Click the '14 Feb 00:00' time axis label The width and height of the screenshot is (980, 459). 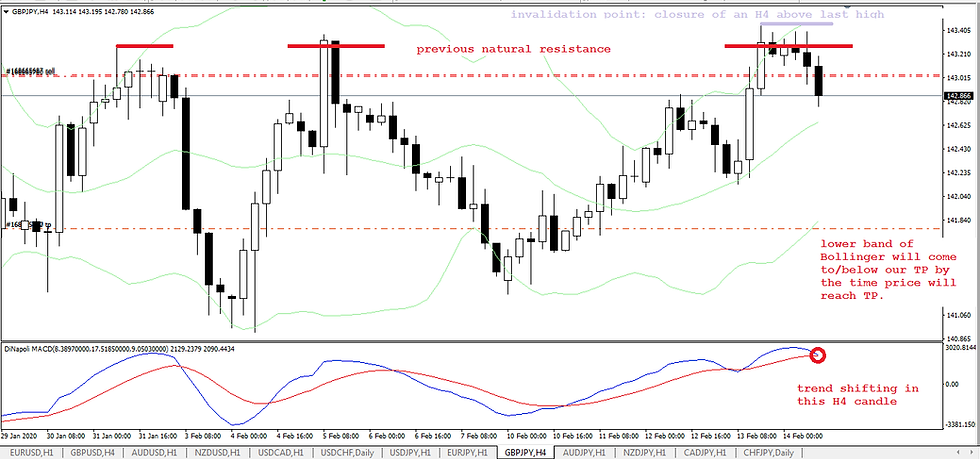(804, 435)
